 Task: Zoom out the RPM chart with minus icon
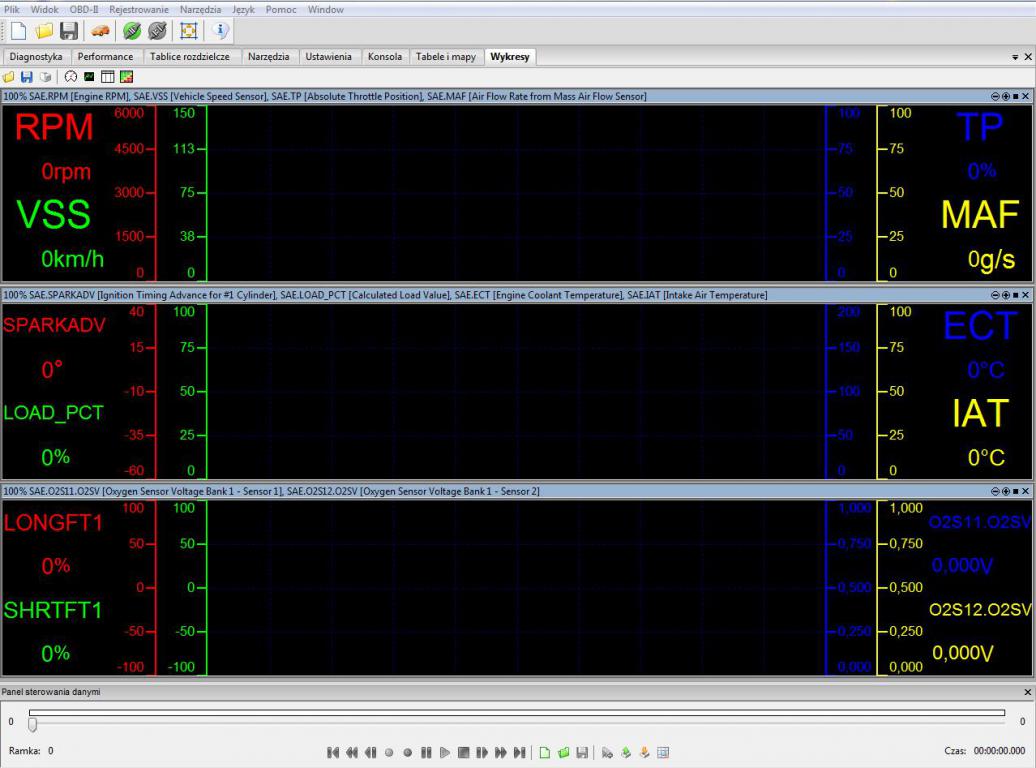(x=995, y=97)
